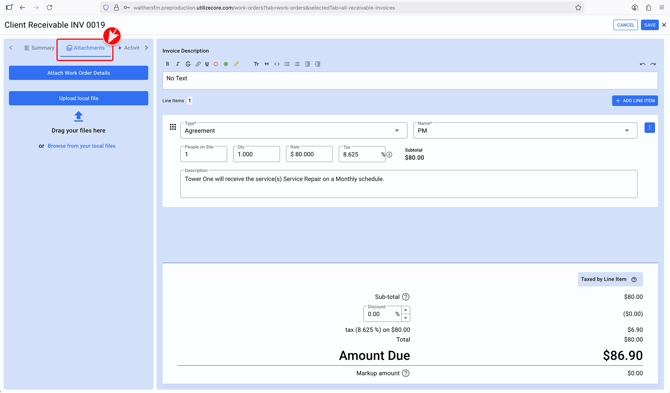
Task: Open the line item three-dot menu
Action: pyautogui.click(x=649, y=128)
